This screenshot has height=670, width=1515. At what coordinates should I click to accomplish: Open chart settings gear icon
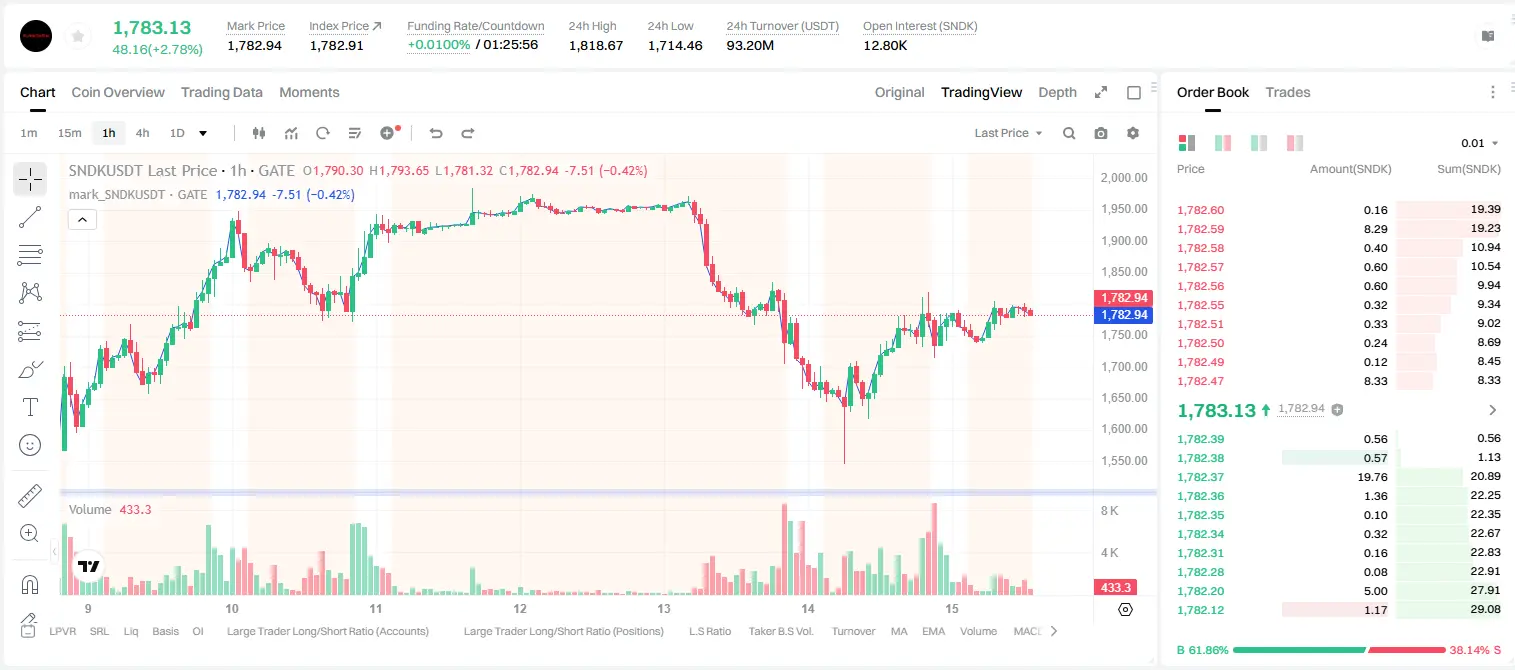tap(1133, 133)
